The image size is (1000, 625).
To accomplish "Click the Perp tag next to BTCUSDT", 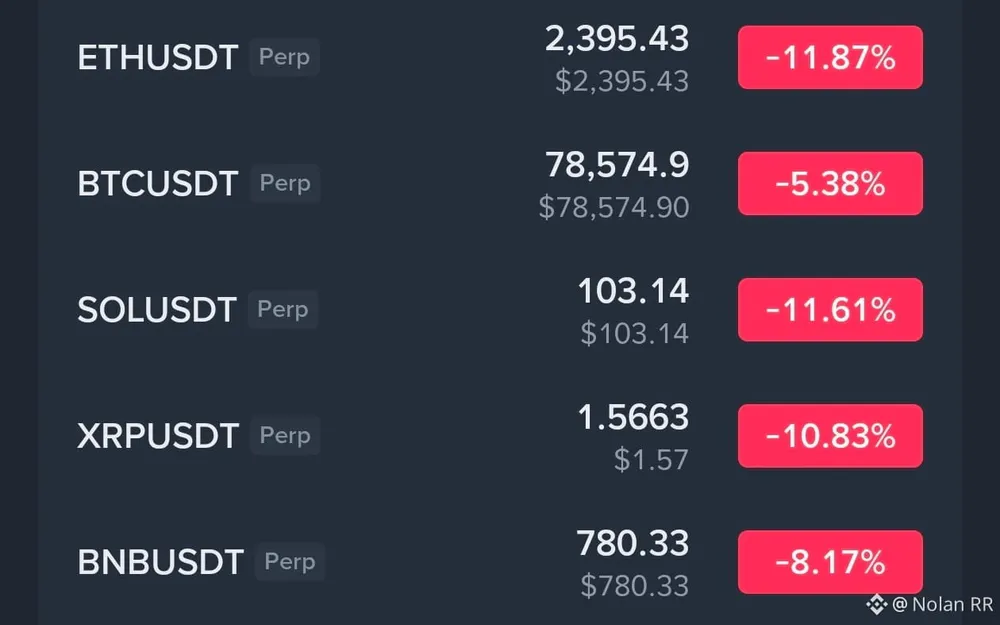I will (x=285, y=183).
